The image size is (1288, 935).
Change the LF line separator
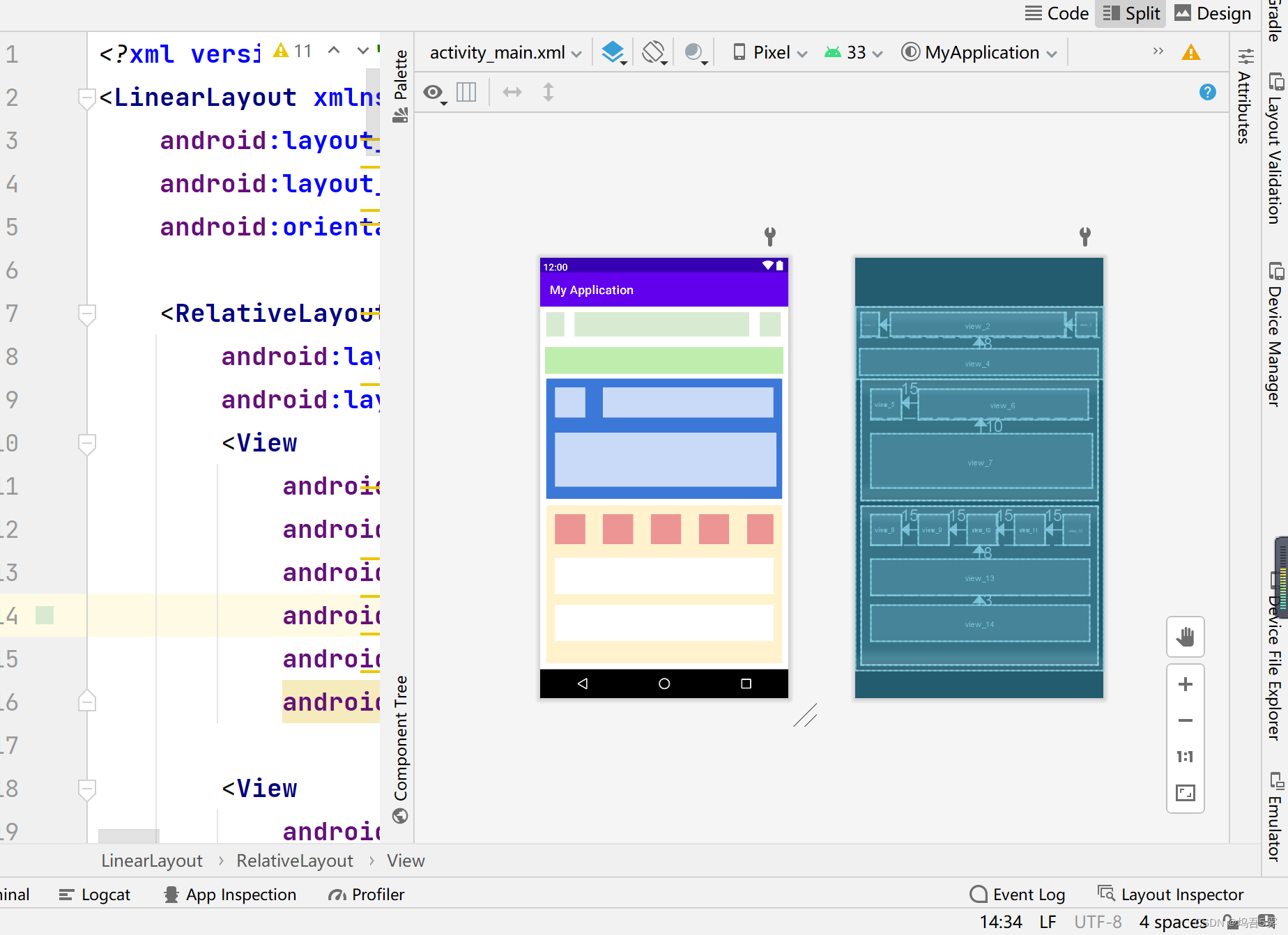[x=1048, y=922]
